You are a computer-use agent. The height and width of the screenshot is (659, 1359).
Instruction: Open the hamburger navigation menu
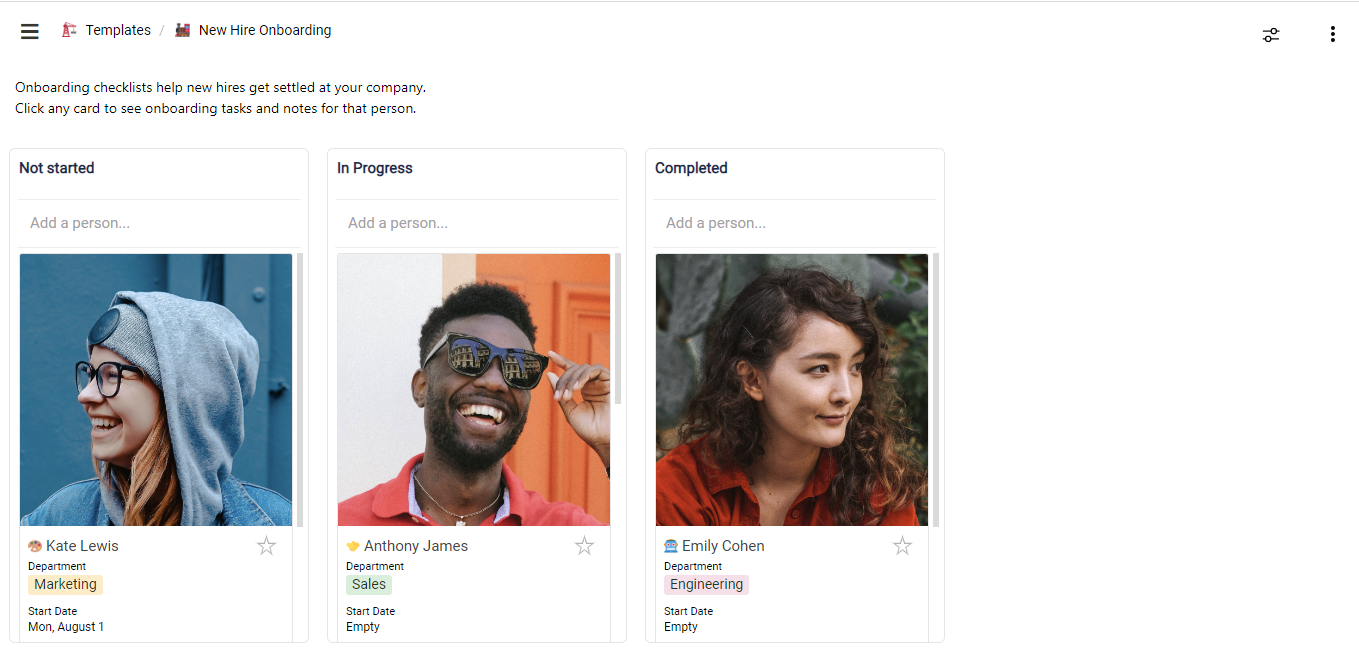pos(30,31)
